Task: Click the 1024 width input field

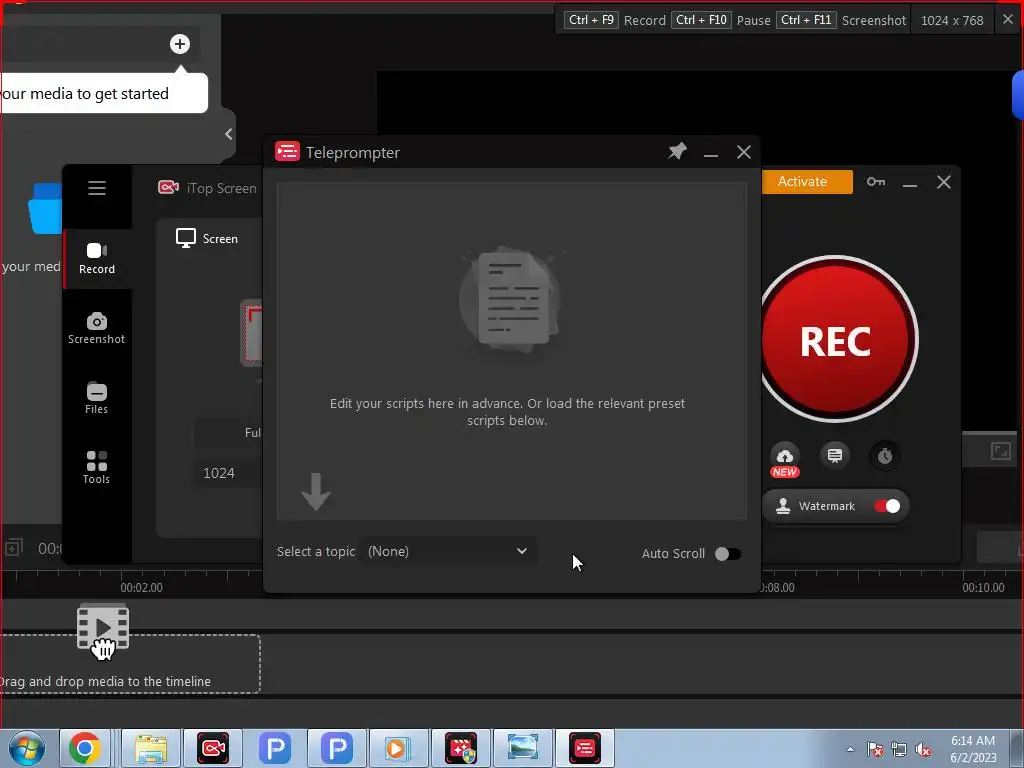Action: 229,473
